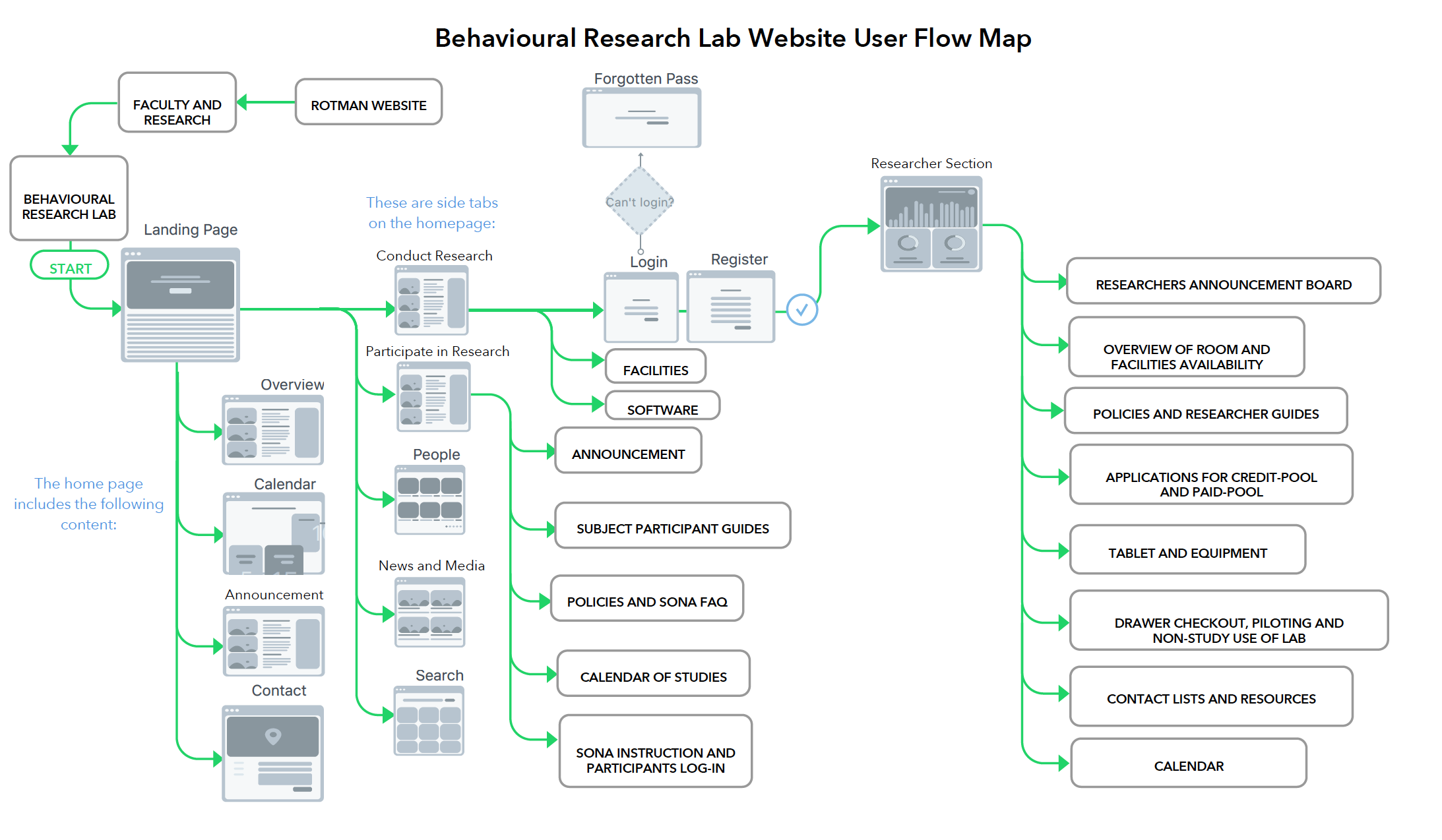Click the Forgotten Pass wireframe

point(642,117)
